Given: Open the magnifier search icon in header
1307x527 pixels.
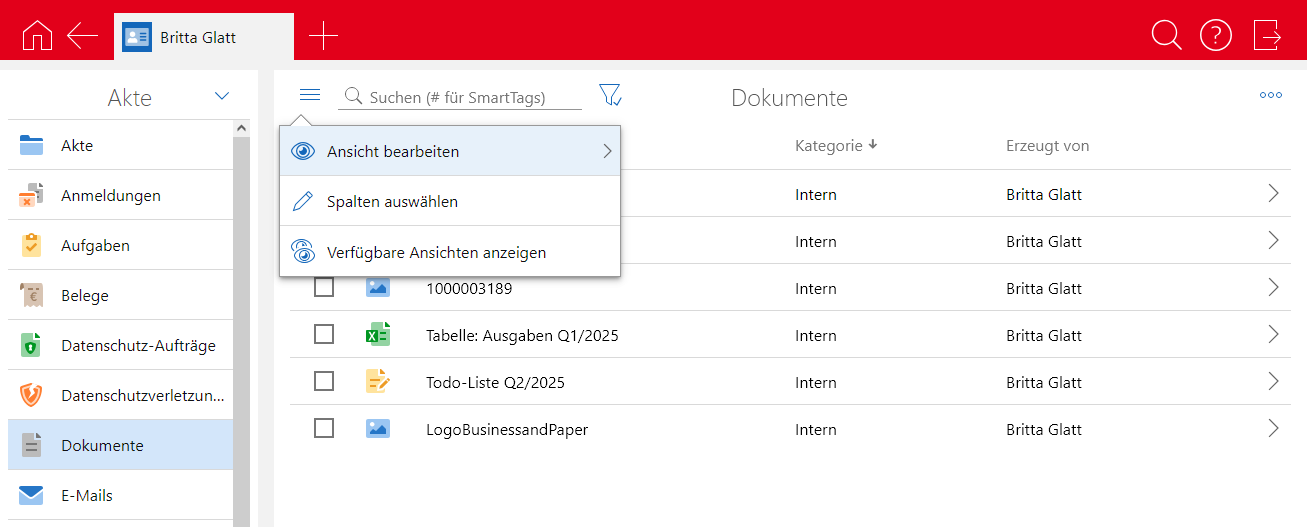Looking at the screenshot, I should point(1166,36).
